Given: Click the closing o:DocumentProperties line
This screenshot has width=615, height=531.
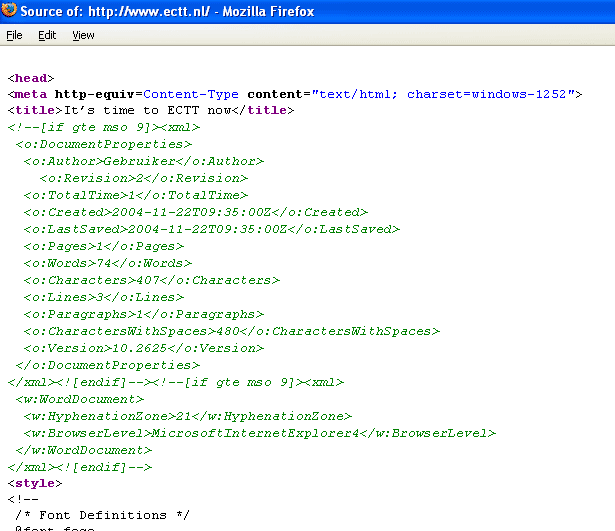Looking at the screenshot, I should (x=108, y=365).
